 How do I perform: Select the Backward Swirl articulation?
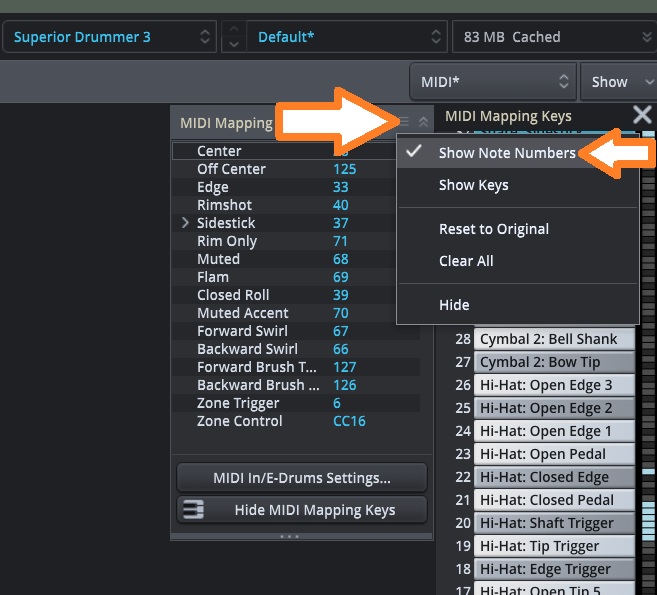click(x=296, y=349)
